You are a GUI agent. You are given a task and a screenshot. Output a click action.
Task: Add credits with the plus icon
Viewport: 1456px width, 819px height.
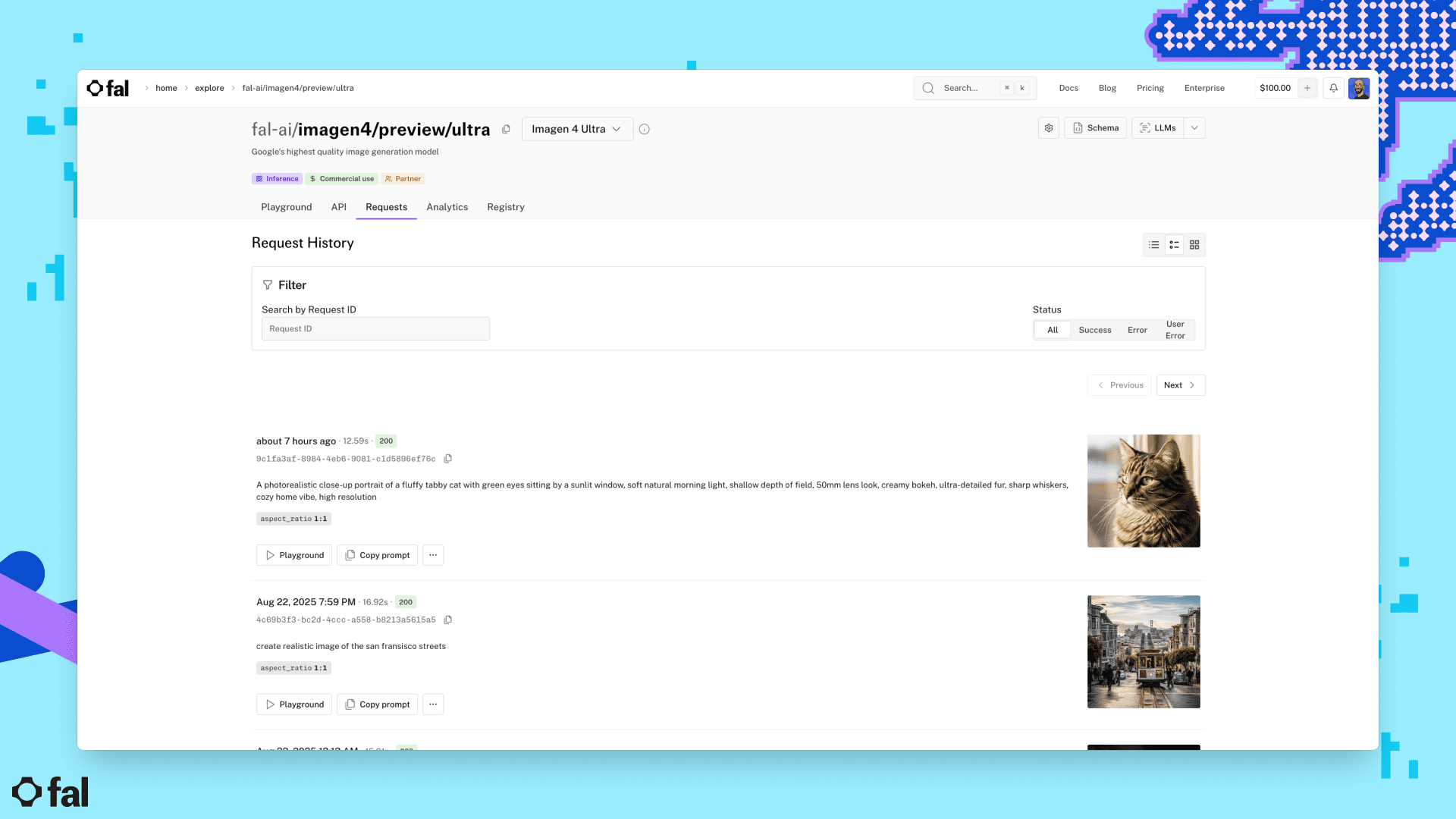(1307, 88)
